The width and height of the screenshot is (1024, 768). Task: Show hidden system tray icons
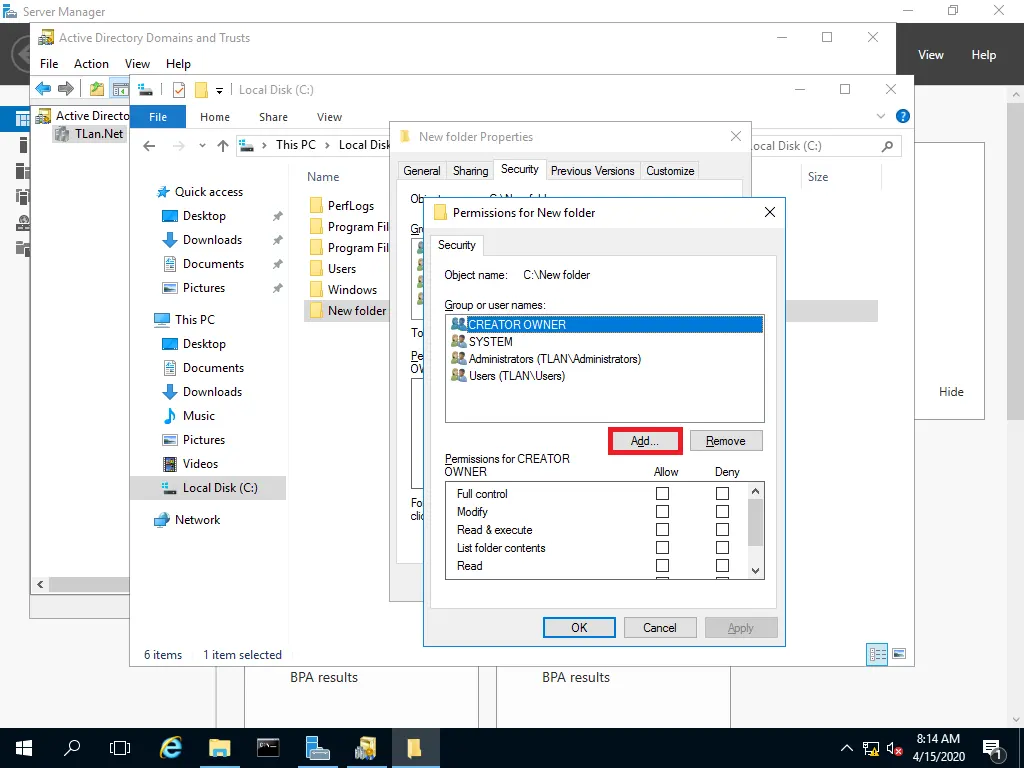[846, 748]
